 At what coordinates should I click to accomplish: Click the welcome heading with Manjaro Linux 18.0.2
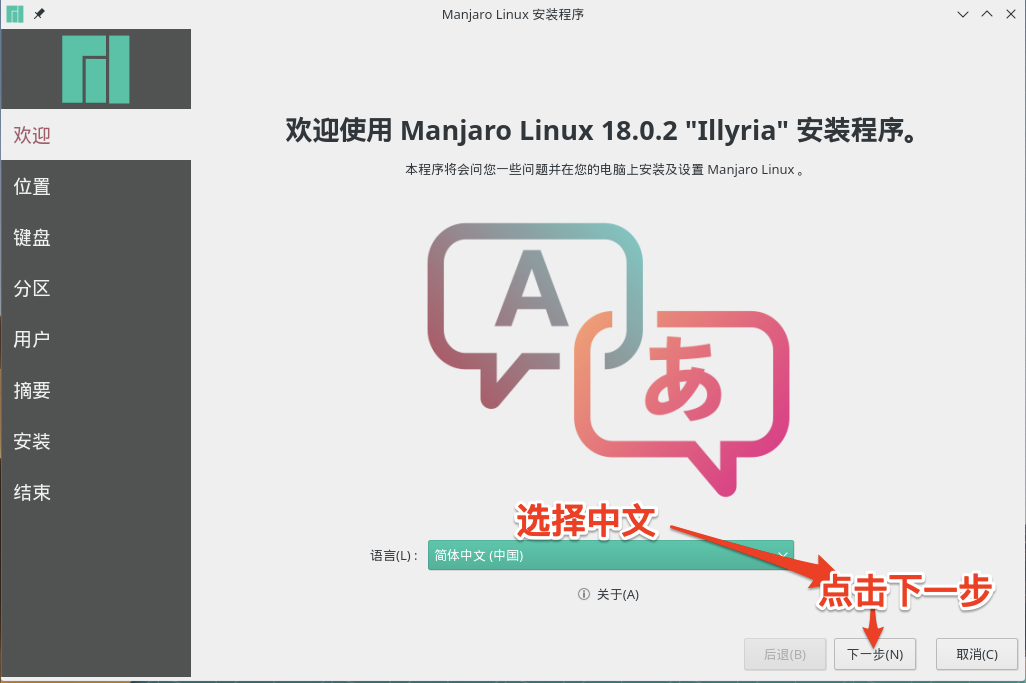coord(602,130)
